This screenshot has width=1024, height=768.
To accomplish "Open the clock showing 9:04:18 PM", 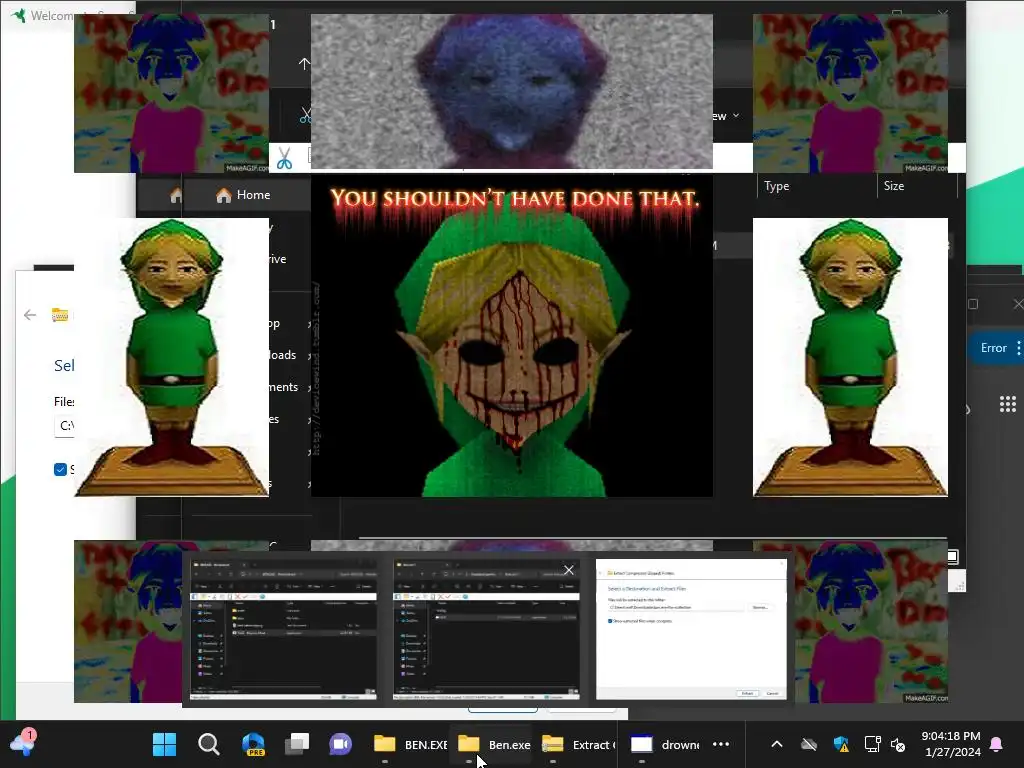I will point(952,744).
